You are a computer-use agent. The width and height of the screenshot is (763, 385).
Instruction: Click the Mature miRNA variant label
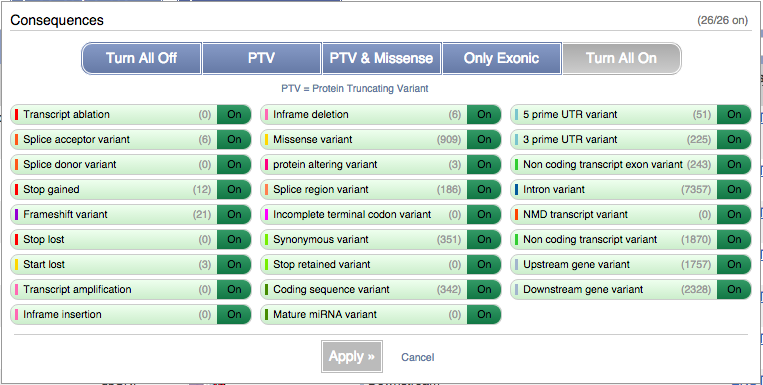point(325,314)
